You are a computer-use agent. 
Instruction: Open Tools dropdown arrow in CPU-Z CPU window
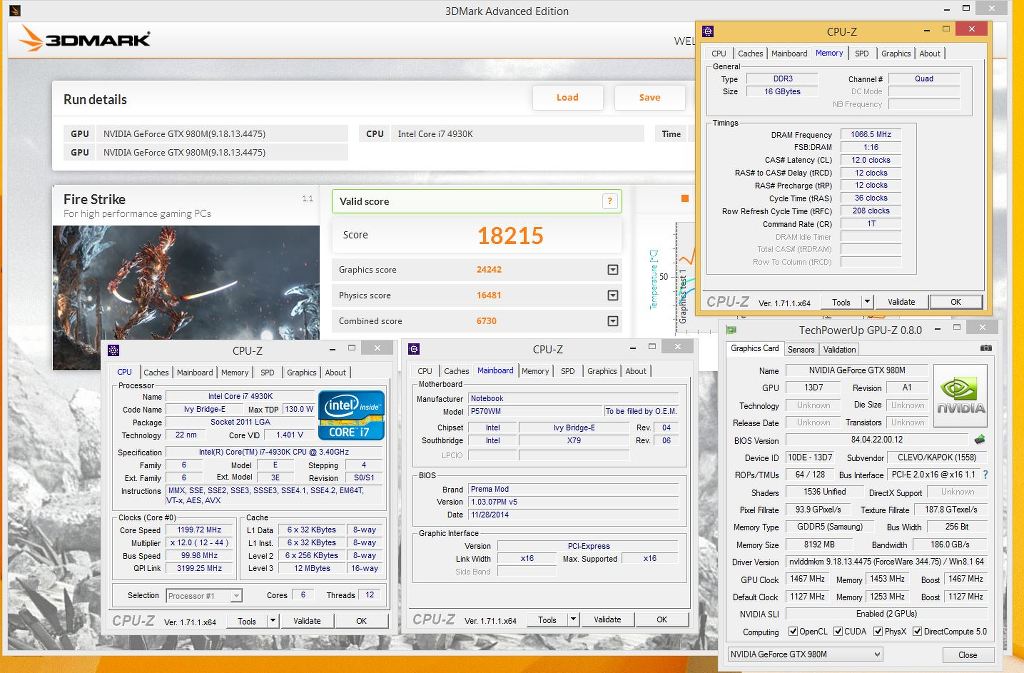[273, 621]
